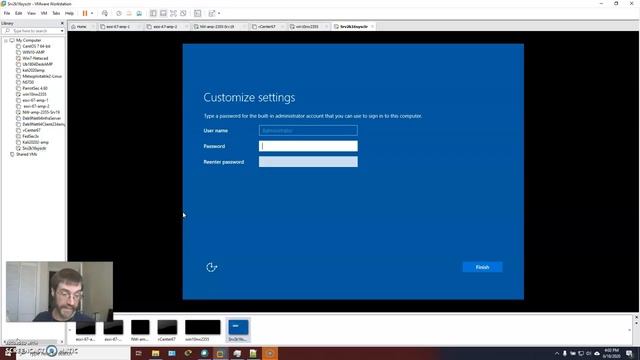
Task: Select the vCenter67 thumbnail in bottom bar
Action: (167, 330)
